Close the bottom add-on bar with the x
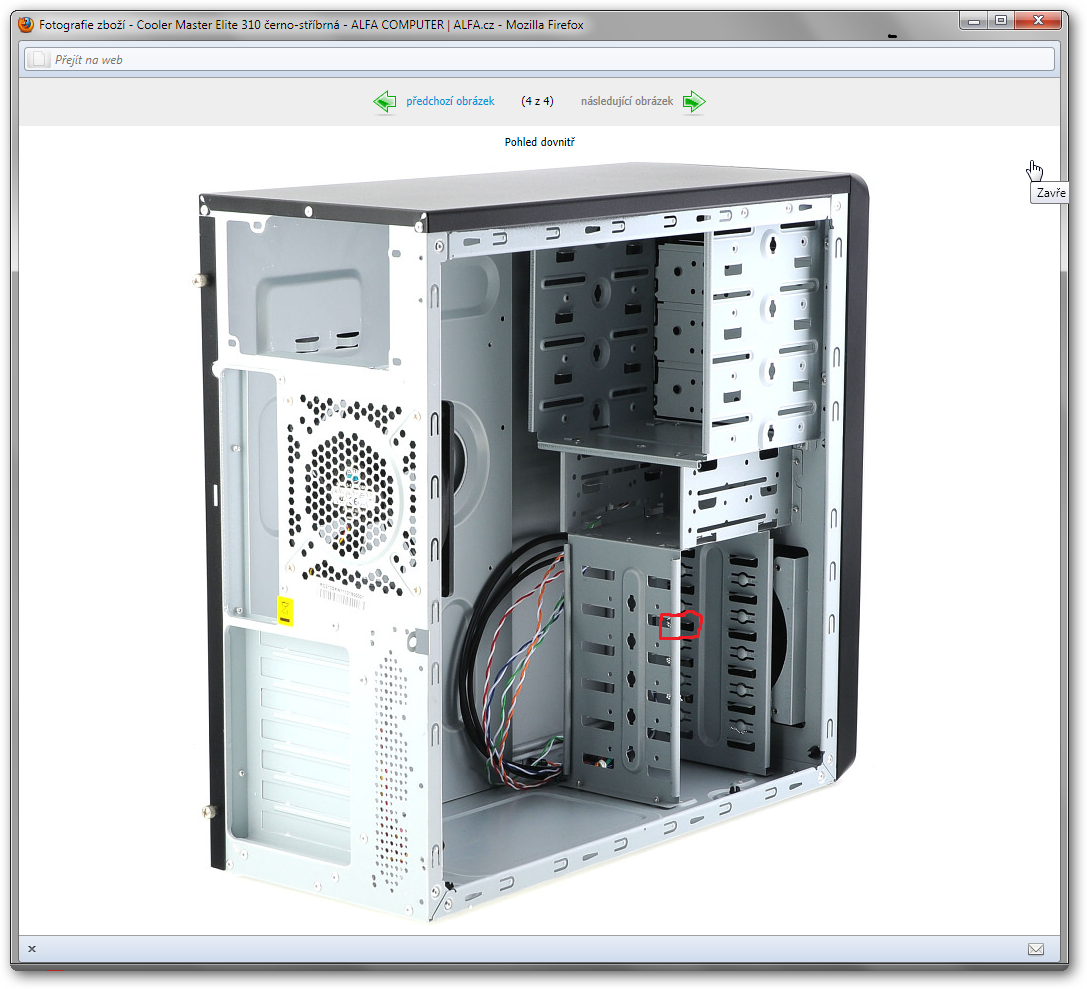 click(x=32, y=949)
